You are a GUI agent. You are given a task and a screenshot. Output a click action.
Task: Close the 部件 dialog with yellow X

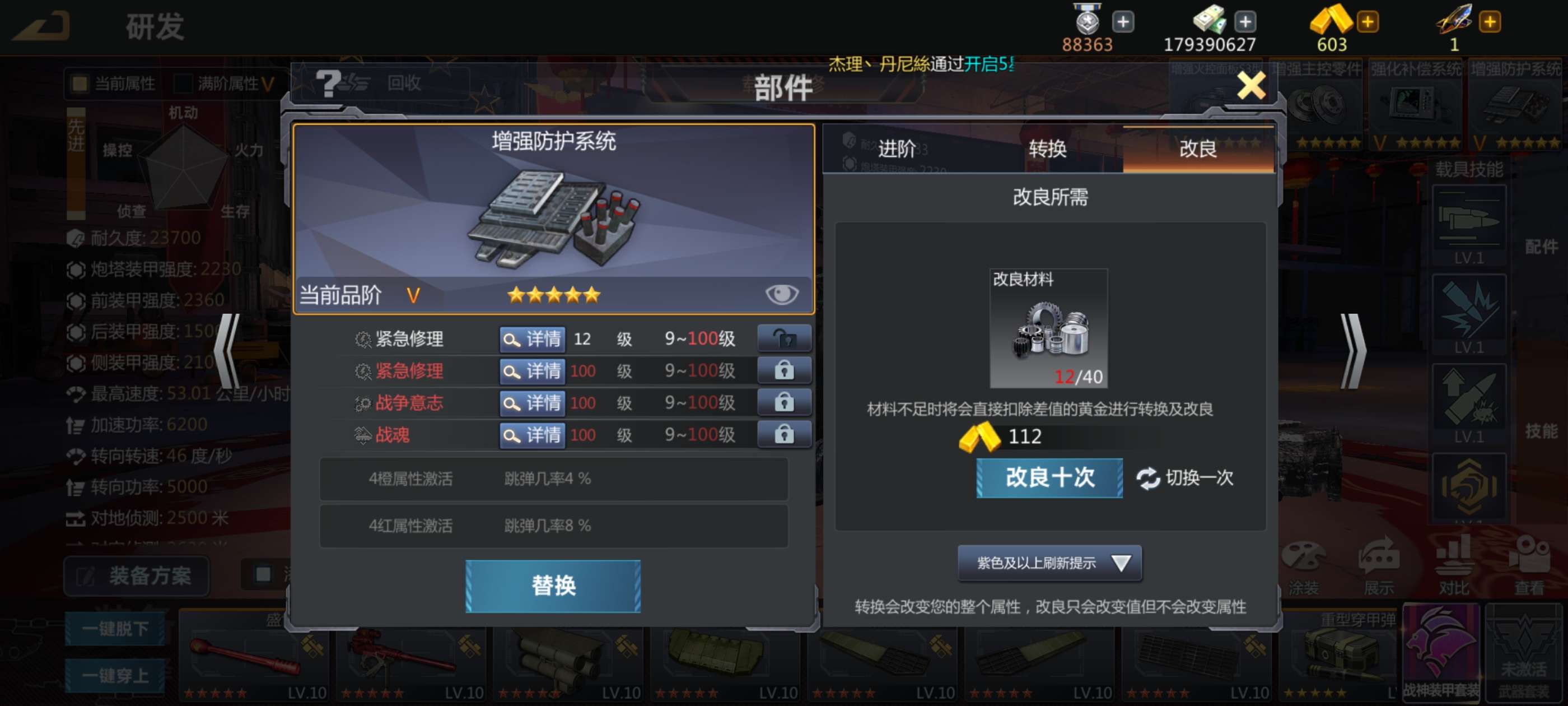point(1251,85)
